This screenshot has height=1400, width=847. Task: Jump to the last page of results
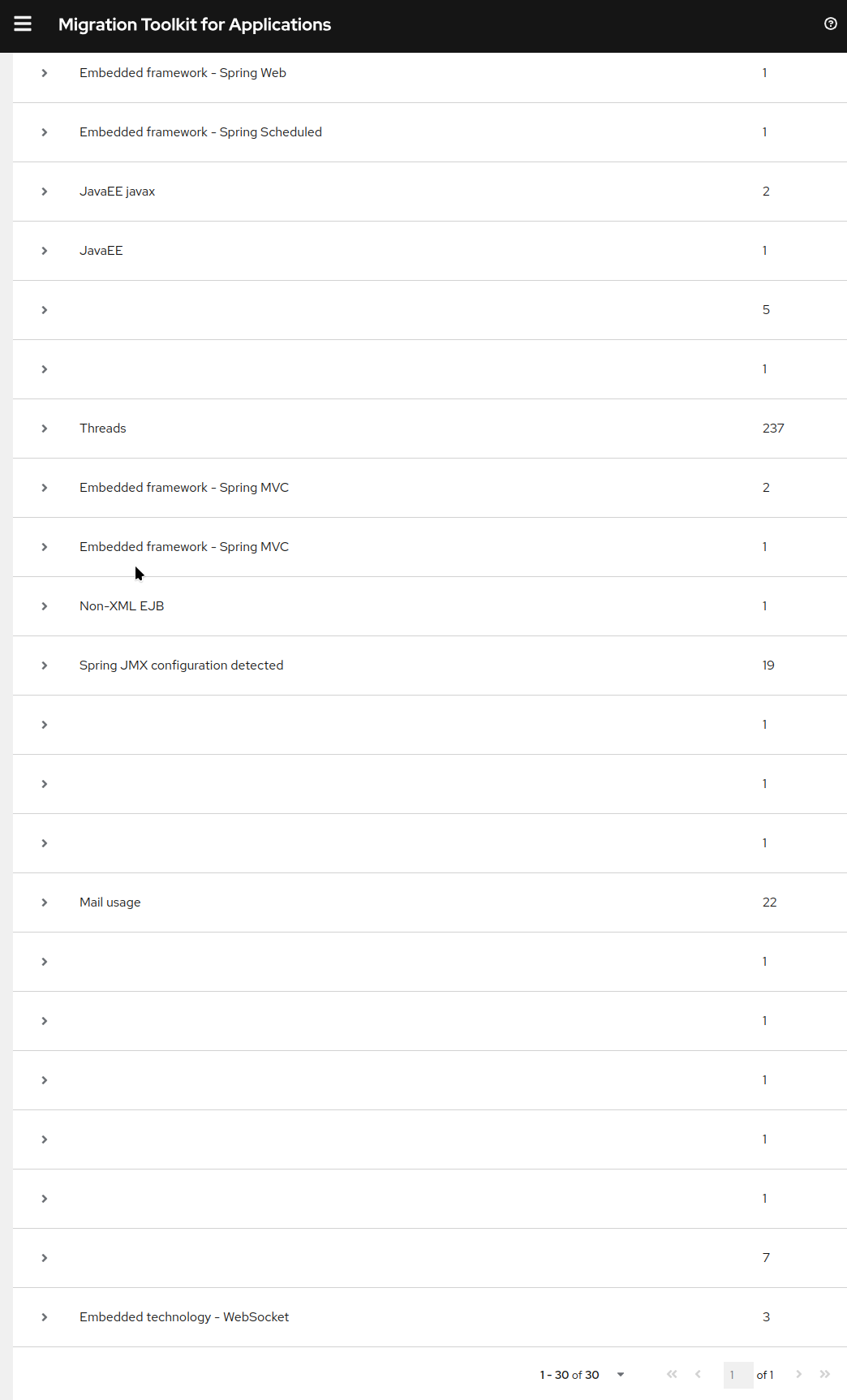(825, 1374)
